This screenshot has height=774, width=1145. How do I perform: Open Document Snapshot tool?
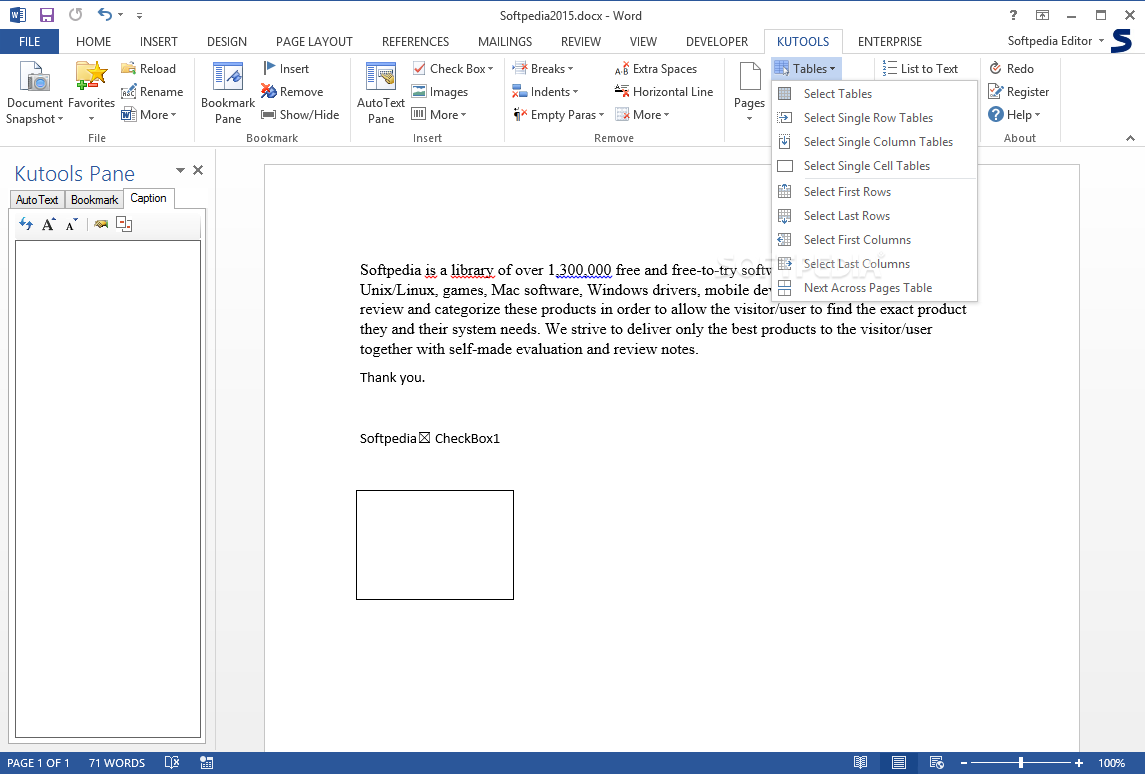point(34,93)
